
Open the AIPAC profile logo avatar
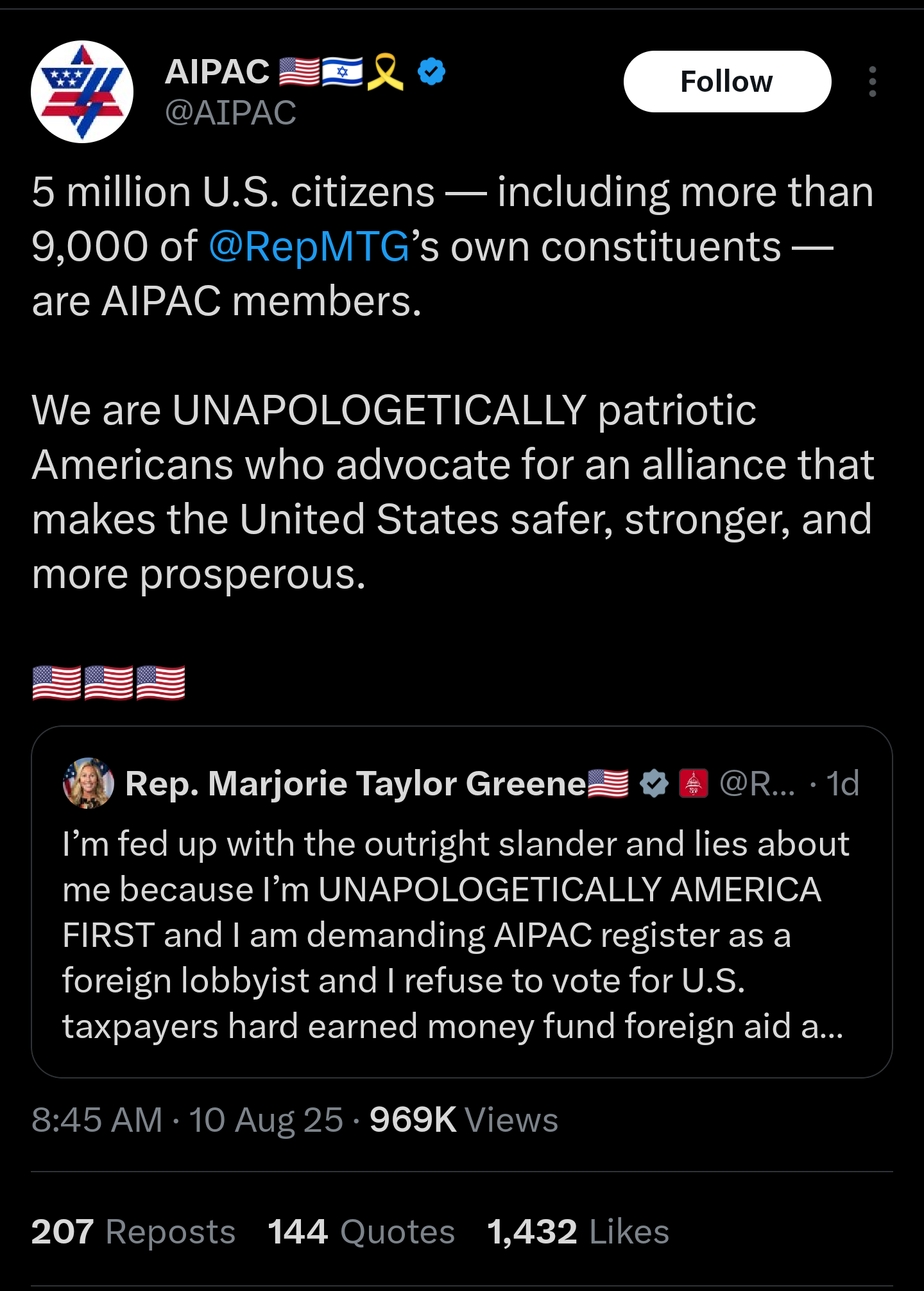pyautogui.click(x=82, y=92)
